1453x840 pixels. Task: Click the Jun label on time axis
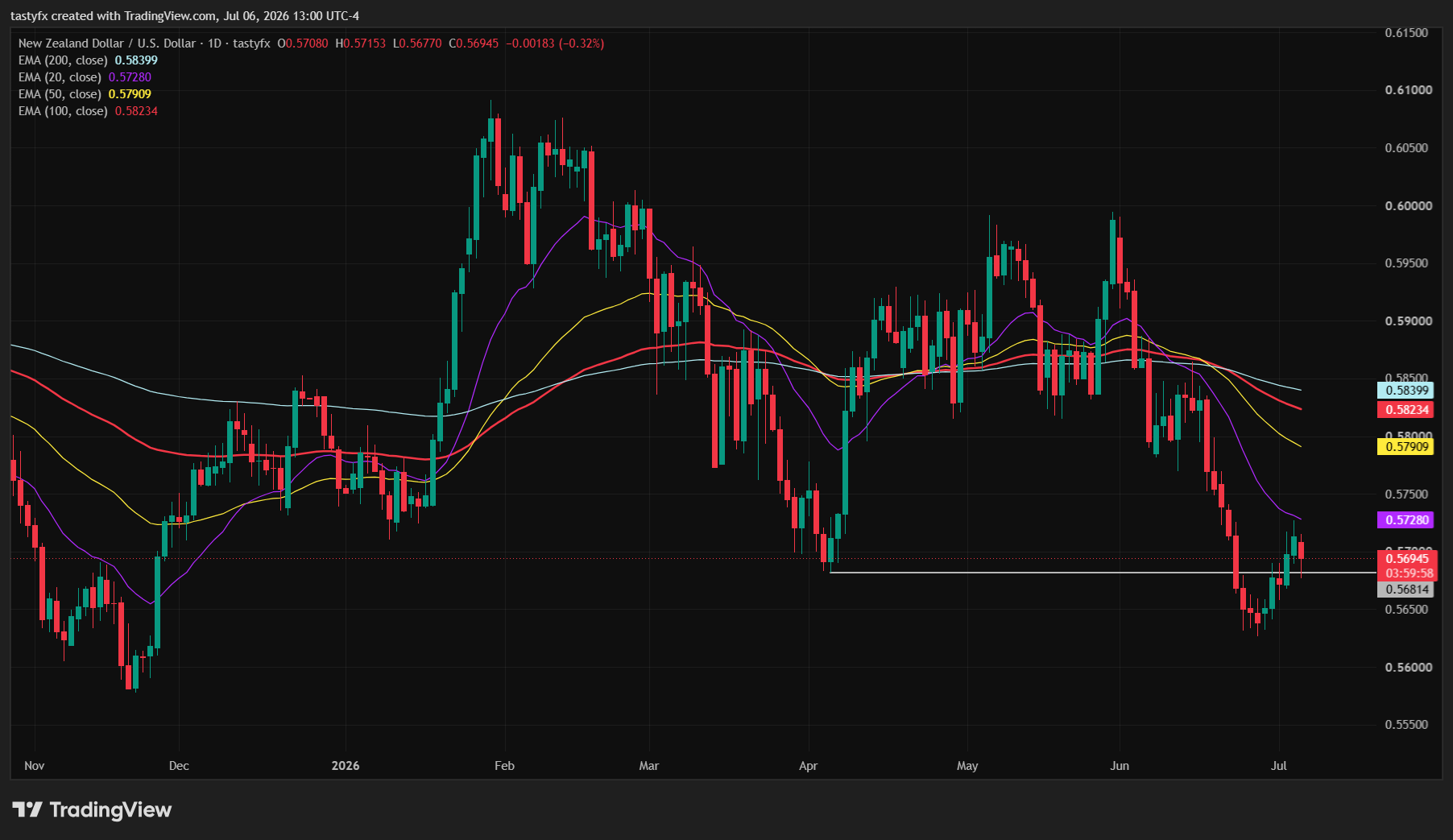1120,766
